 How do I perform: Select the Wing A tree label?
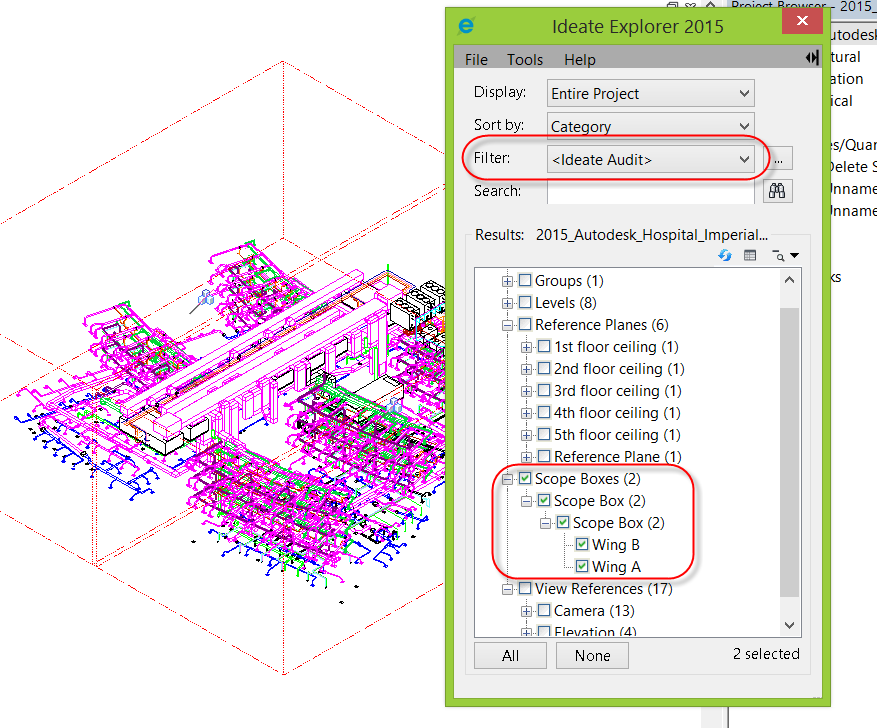coord(616,566)
